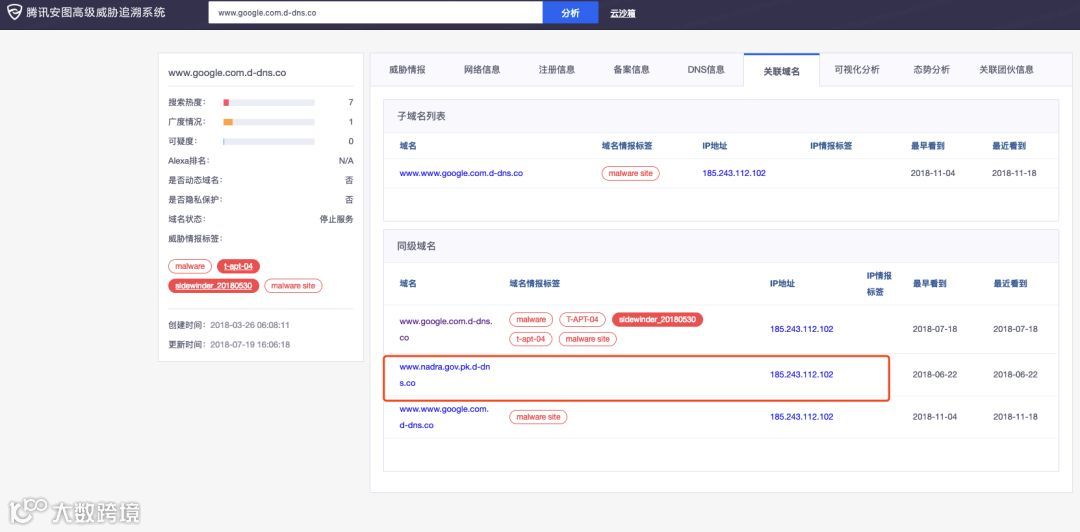Viewport: 1080px width, 532px height.
Task: Click 域名 column header in 子域名列表
Action: click(408, 146)
